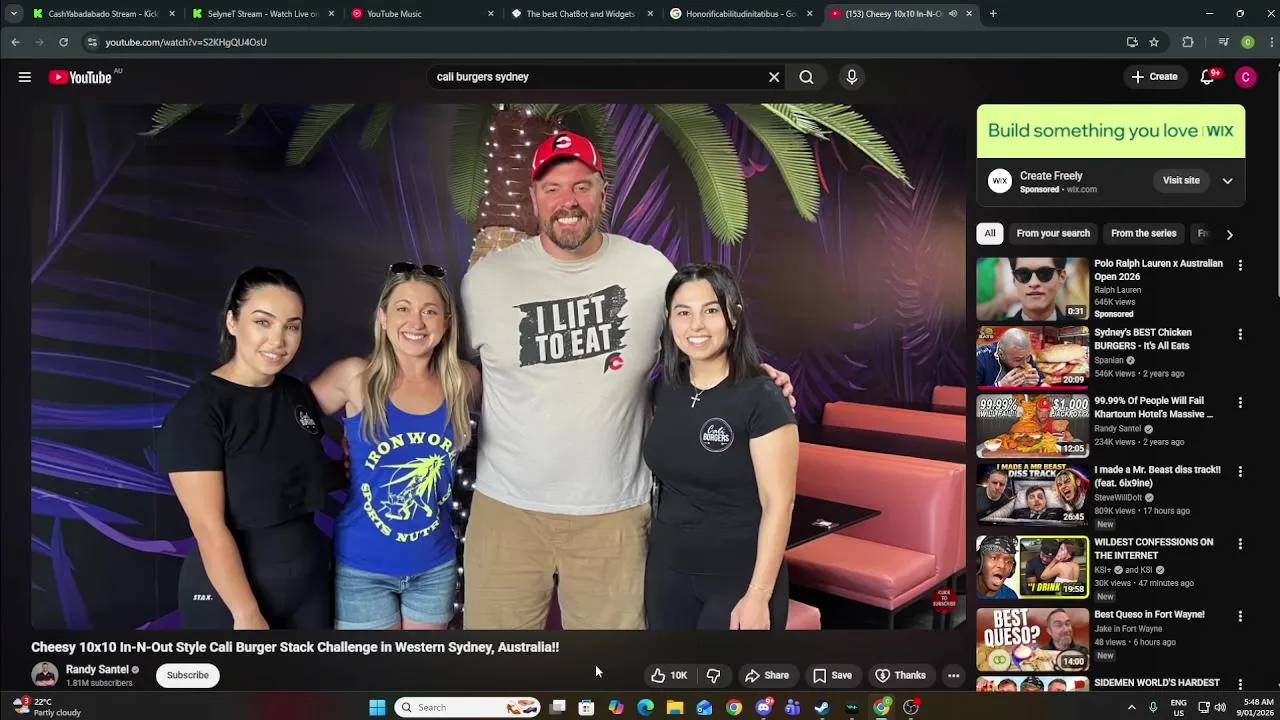View site information in address bar

(92, 42)
